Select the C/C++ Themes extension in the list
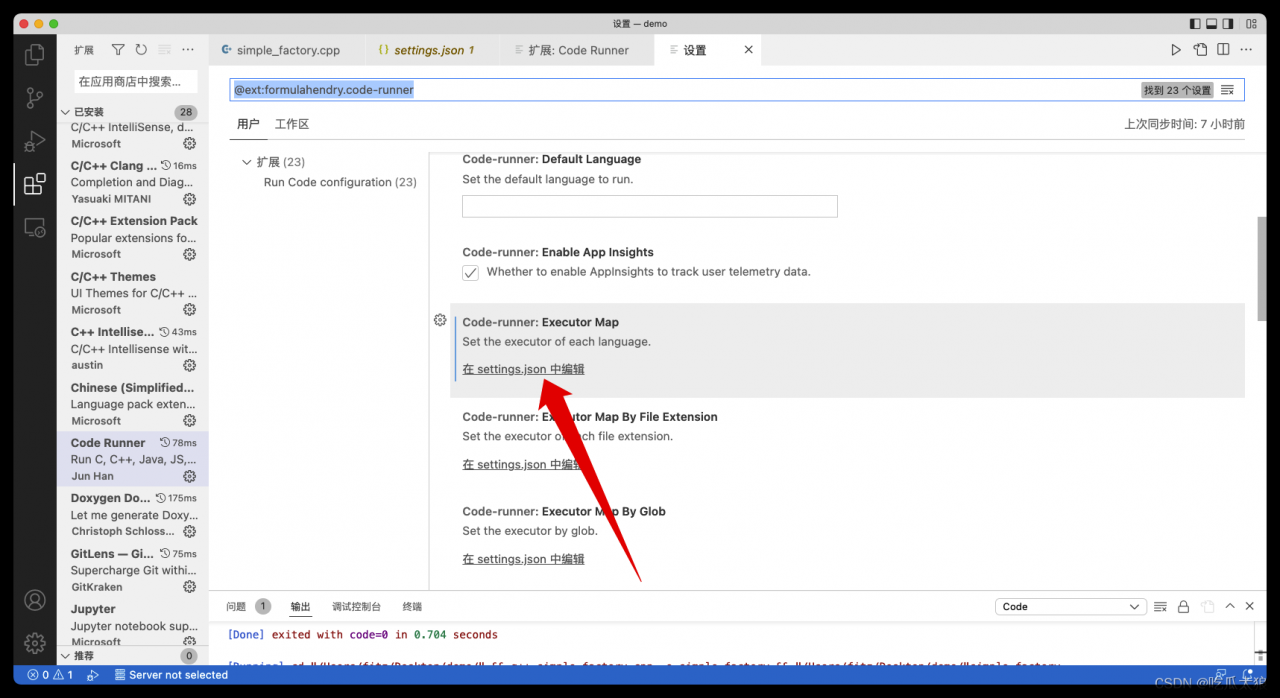 [133, 293]
